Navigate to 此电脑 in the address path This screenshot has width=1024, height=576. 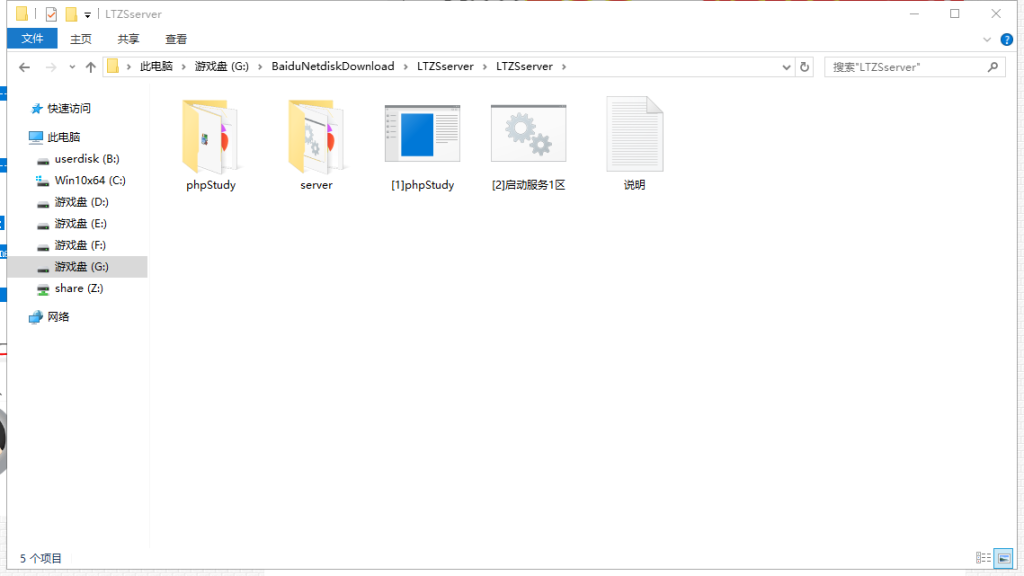coord(156,67)
